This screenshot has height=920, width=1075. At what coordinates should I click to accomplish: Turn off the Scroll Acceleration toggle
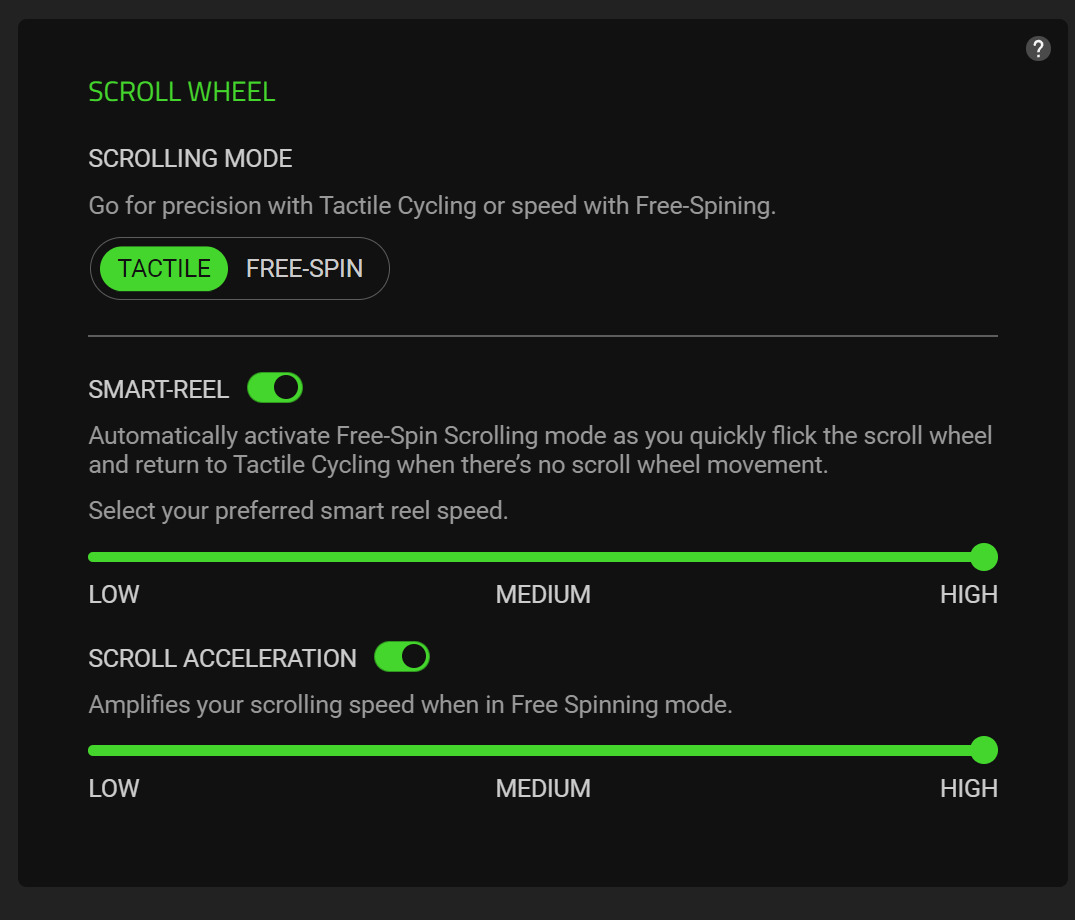pos(402,657)
